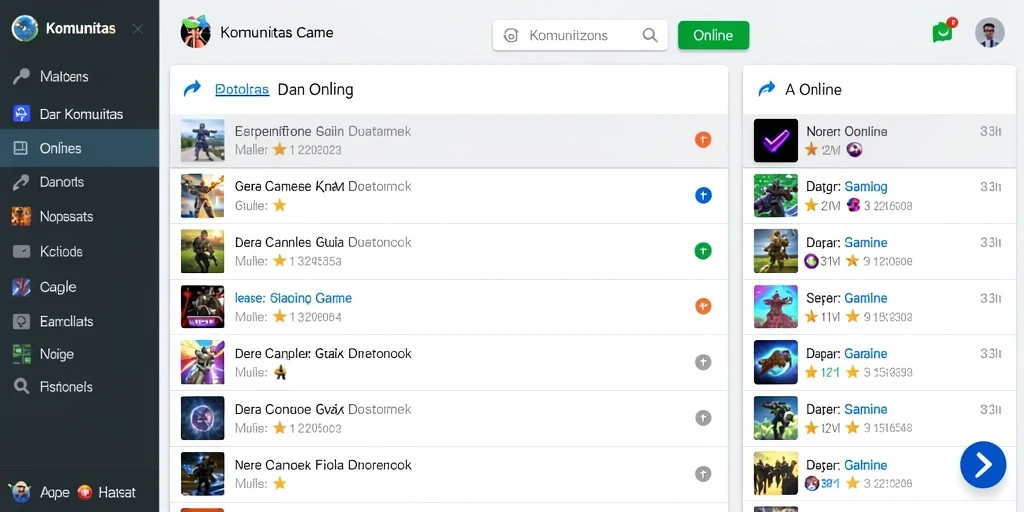Click the Komunitas globe logo in sidebar
1024x512 pixels.
25,29
